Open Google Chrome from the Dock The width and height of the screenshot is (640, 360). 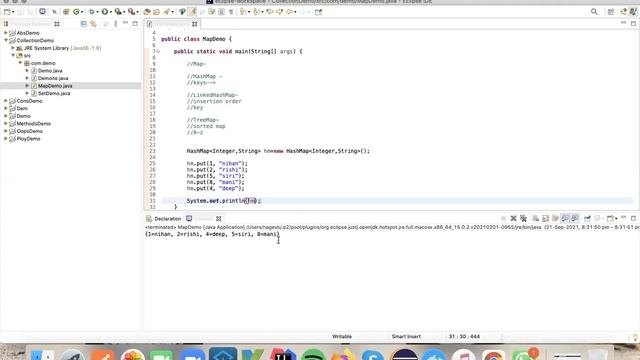pyautogui.click(x=494, y=354)
